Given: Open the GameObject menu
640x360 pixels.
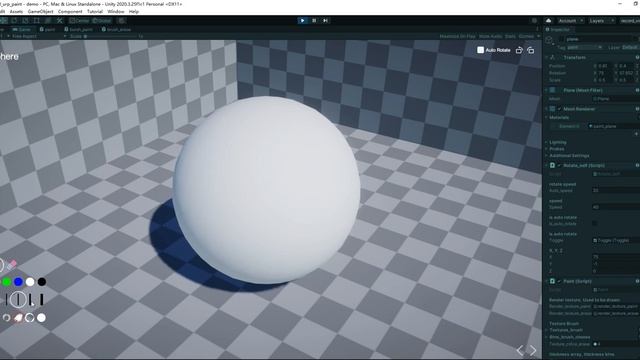Looking at the screenshot, I should (x=40, y=11).
